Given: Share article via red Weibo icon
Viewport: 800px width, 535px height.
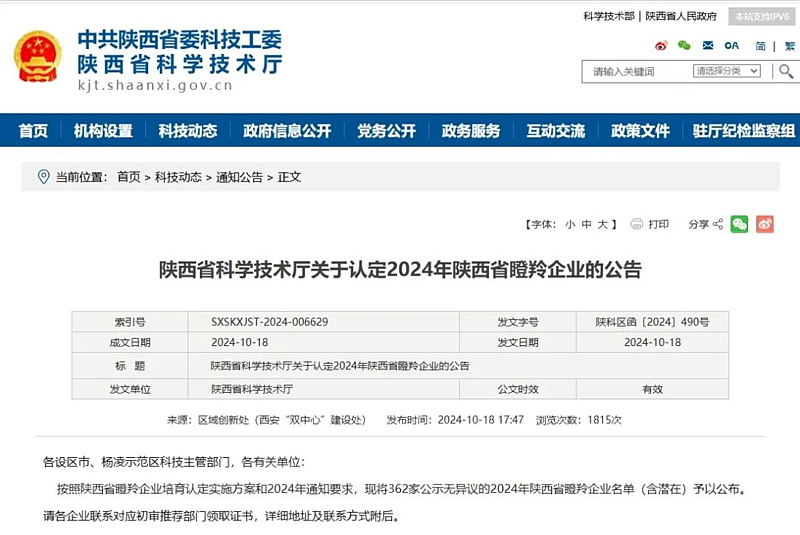Looking at the screenshot, I should tap(765, 224).
